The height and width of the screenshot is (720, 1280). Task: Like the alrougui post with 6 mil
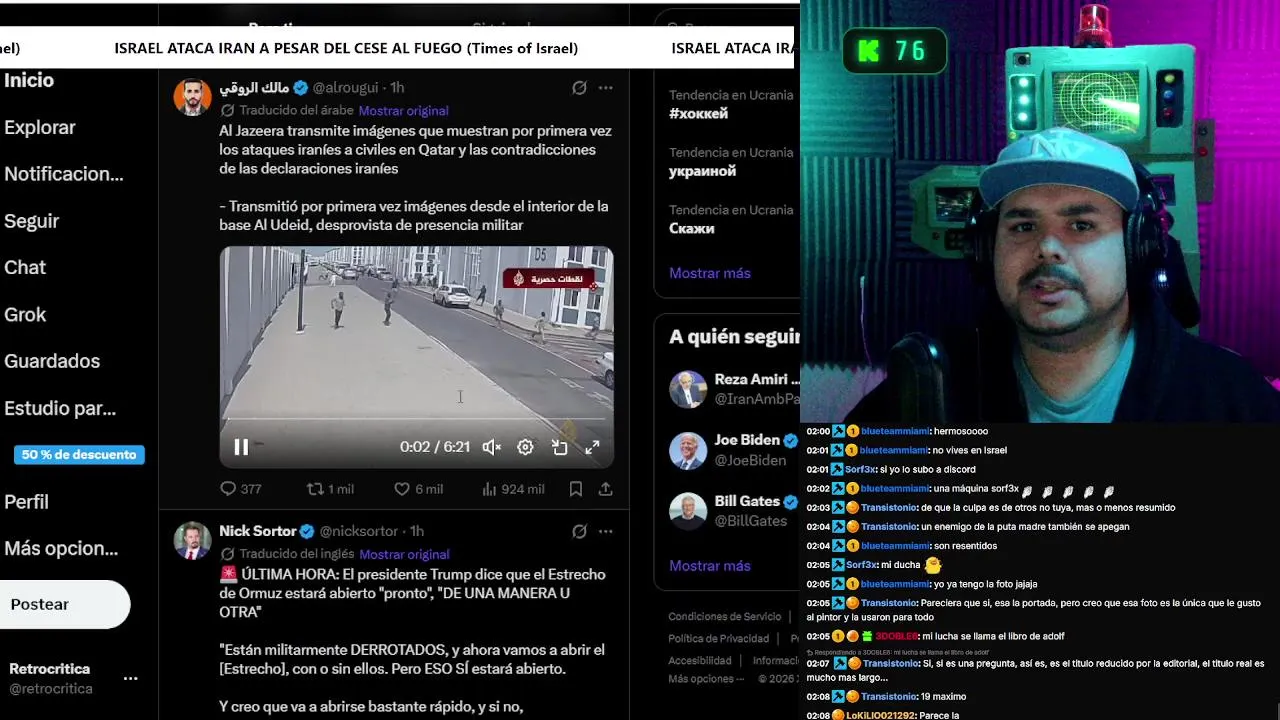(x=418, y=489)
